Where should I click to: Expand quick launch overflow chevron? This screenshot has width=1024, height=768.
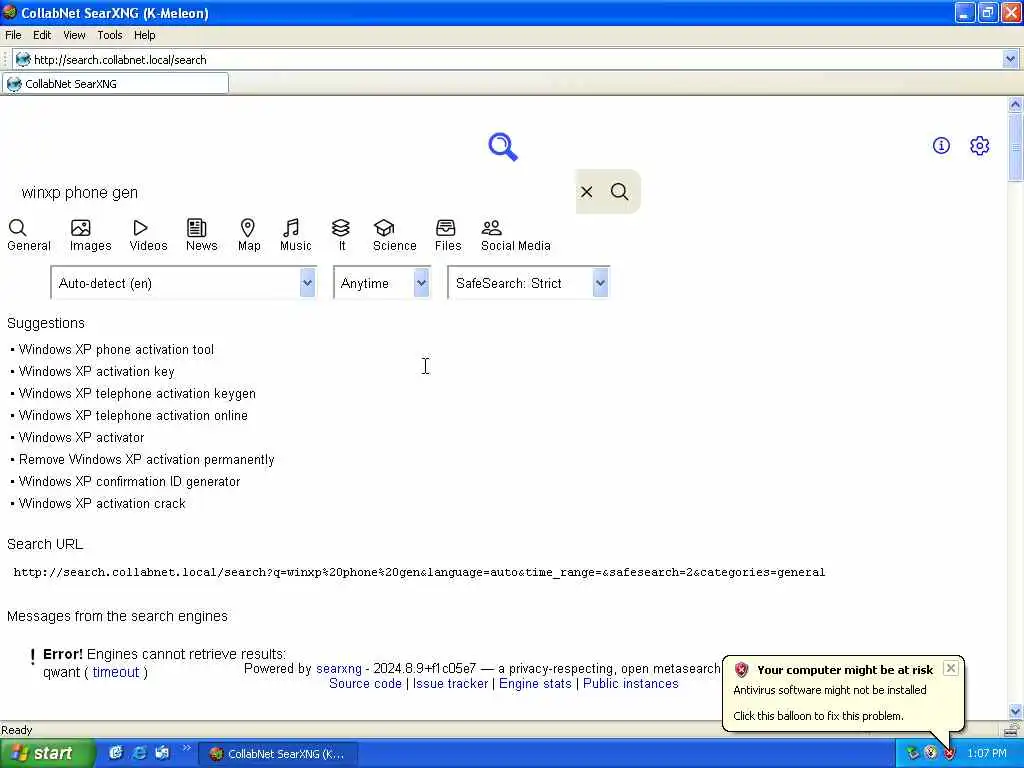coord(186,748)
